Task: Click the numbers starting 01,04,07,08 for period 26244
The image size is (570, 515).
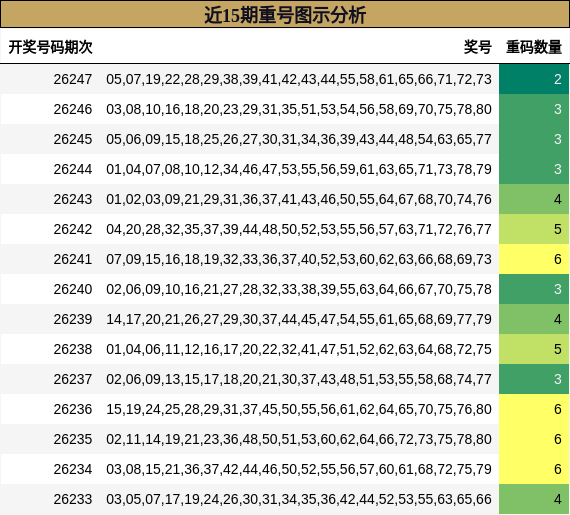Action: pyautogui.click(x=299, y=169)
